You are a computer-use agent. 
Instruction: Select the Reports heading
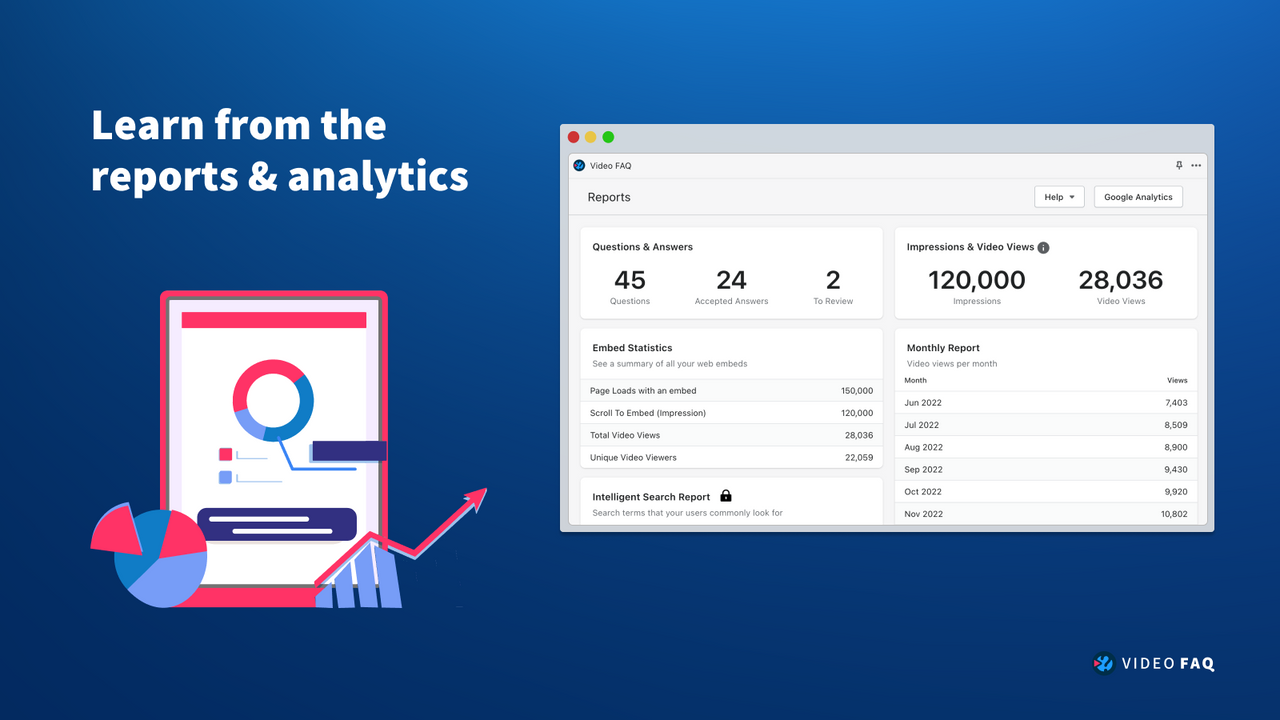608,197
